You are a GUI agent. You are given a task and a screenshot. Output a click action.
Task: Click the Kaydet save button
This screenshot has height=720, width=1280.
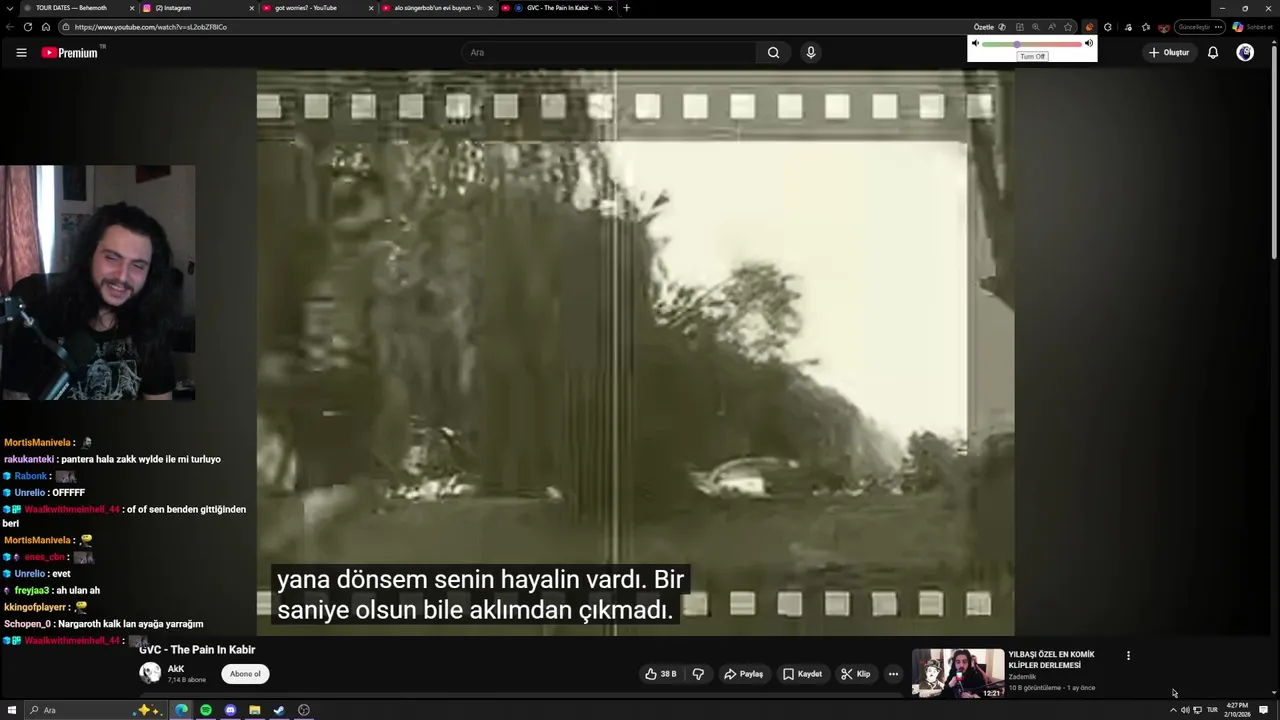pos(802,674)
